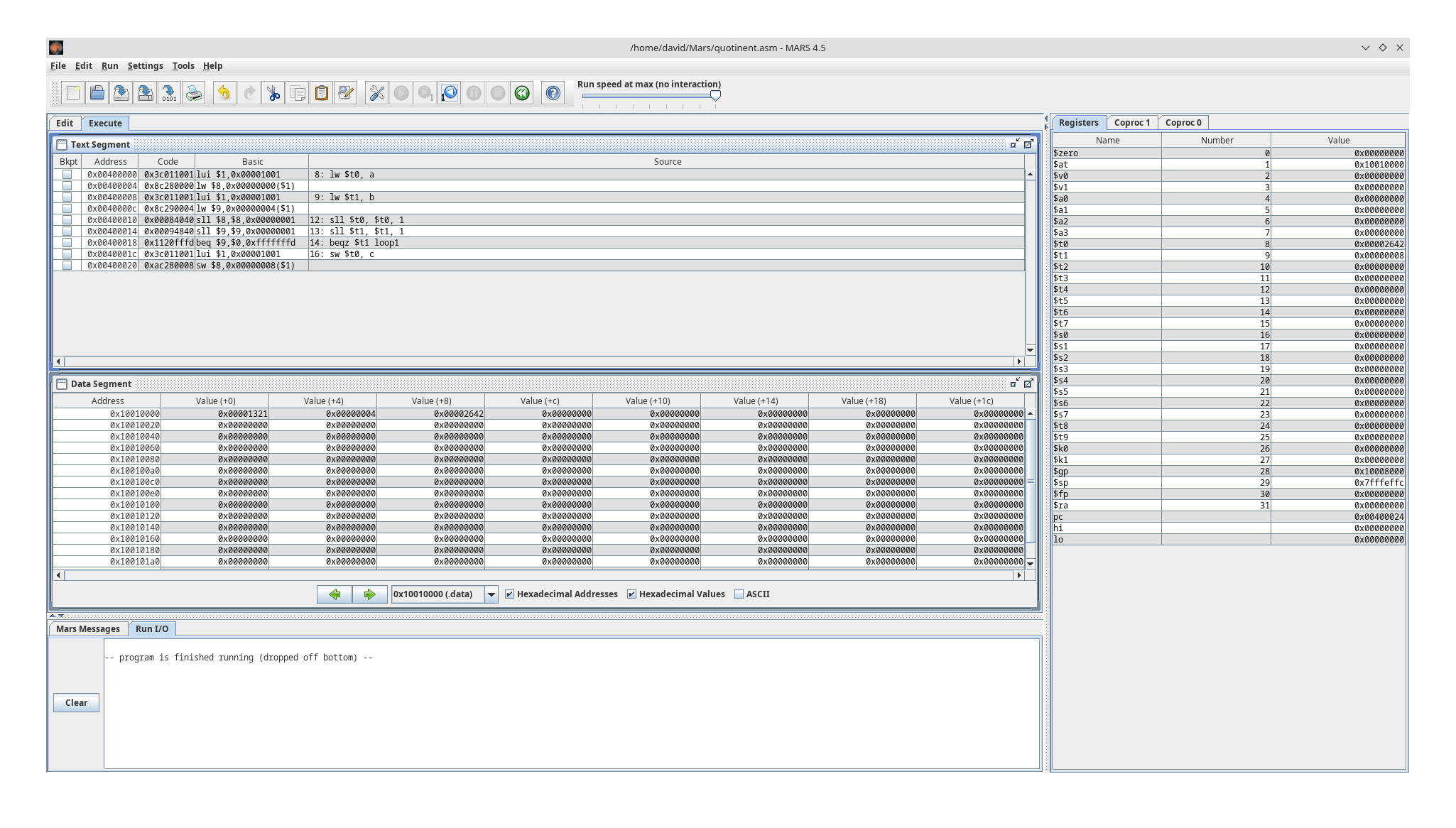The image size is (1456, 828).
Task: Adjust the Run speed slider
Action: (716, 97)
